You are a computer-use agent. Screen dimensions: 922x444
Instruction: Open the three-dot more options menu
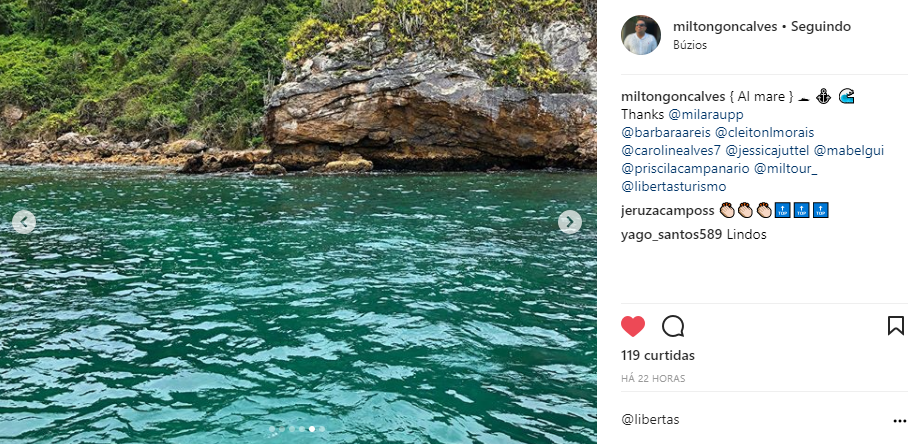tap(899, 421)
